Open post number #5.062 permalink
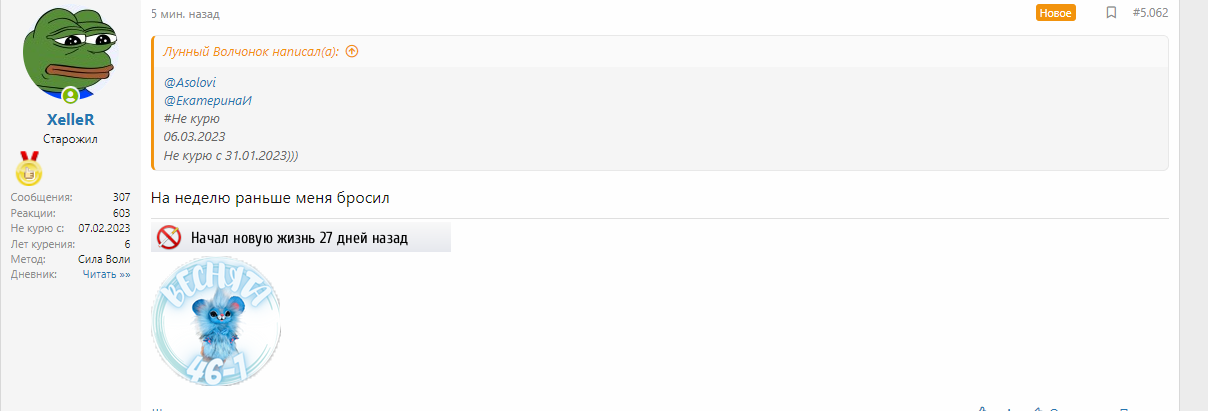The image size is (1208, 411). [x=1150, y=13]
